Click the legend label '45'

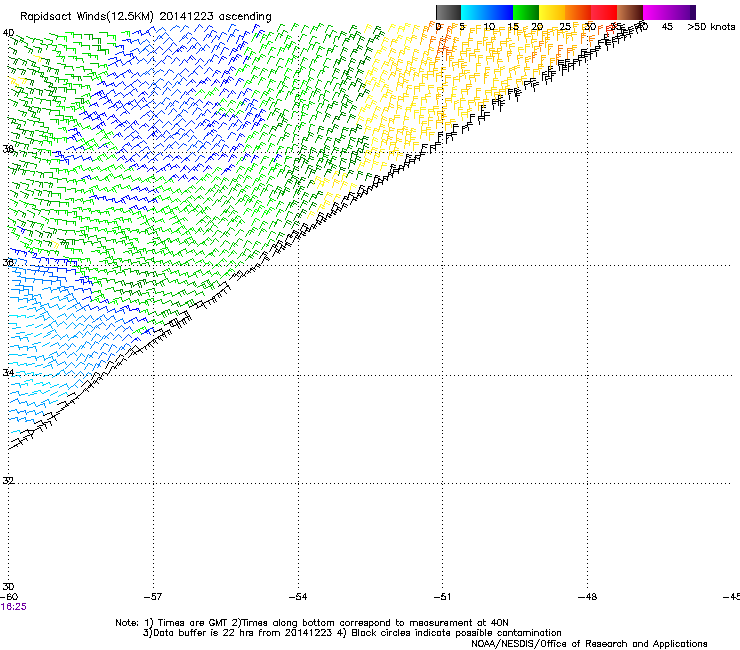pos(667,27)
